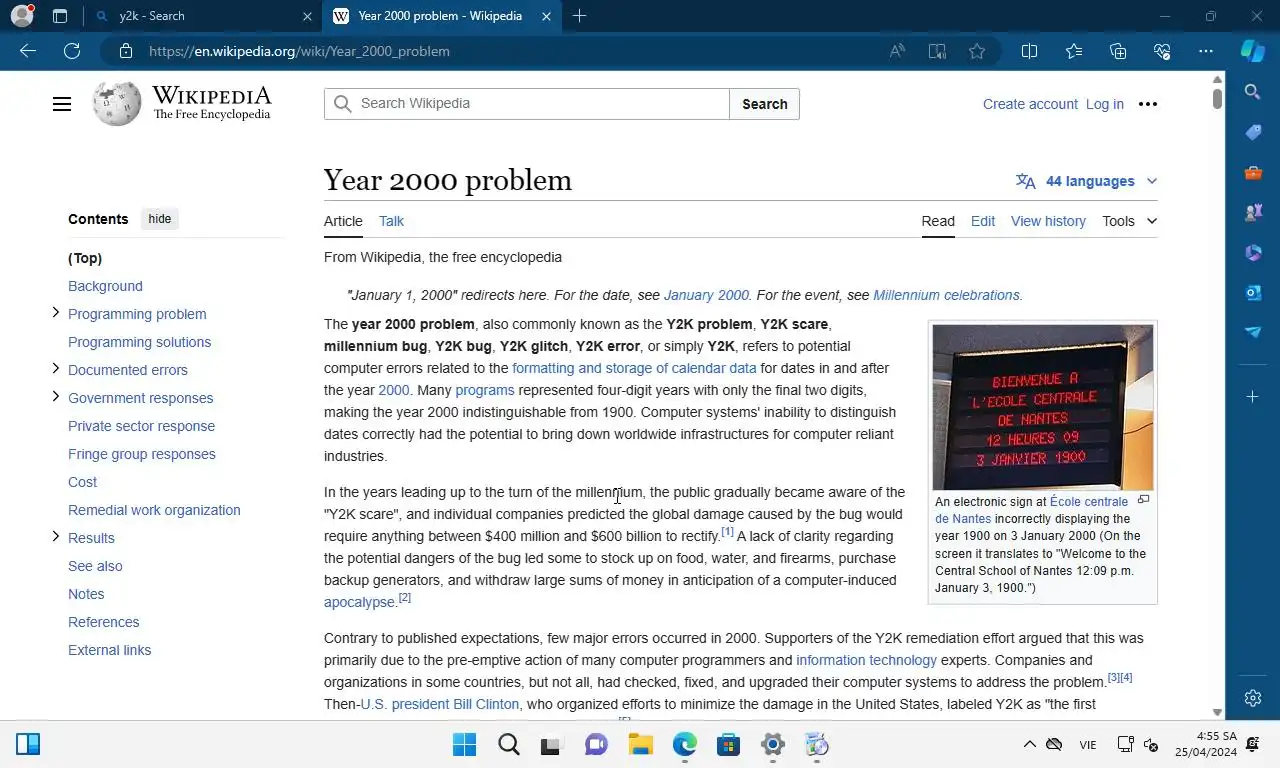Hide the Contents sidebar
1280x768 pixels.
(x=160, y=219)
